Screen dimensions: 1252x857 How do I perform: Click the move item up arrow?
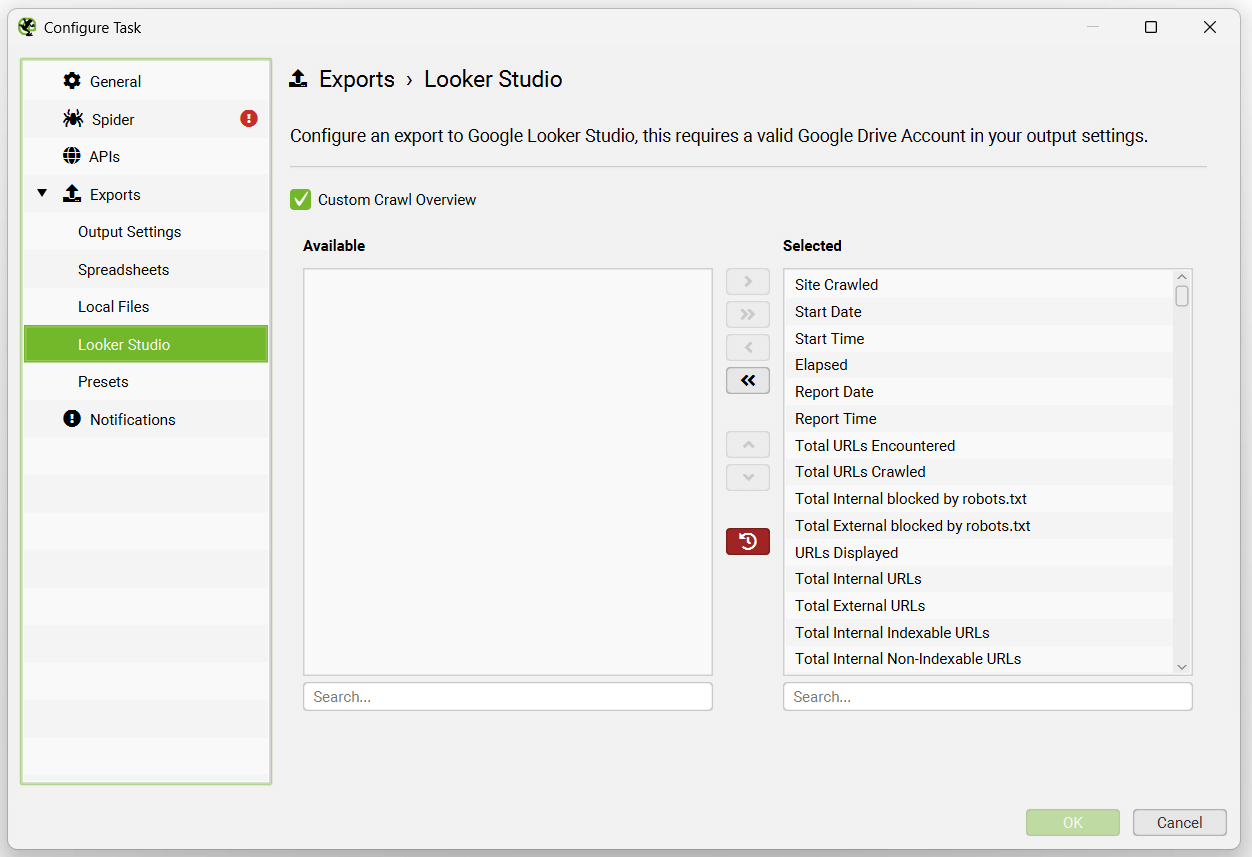747,444
